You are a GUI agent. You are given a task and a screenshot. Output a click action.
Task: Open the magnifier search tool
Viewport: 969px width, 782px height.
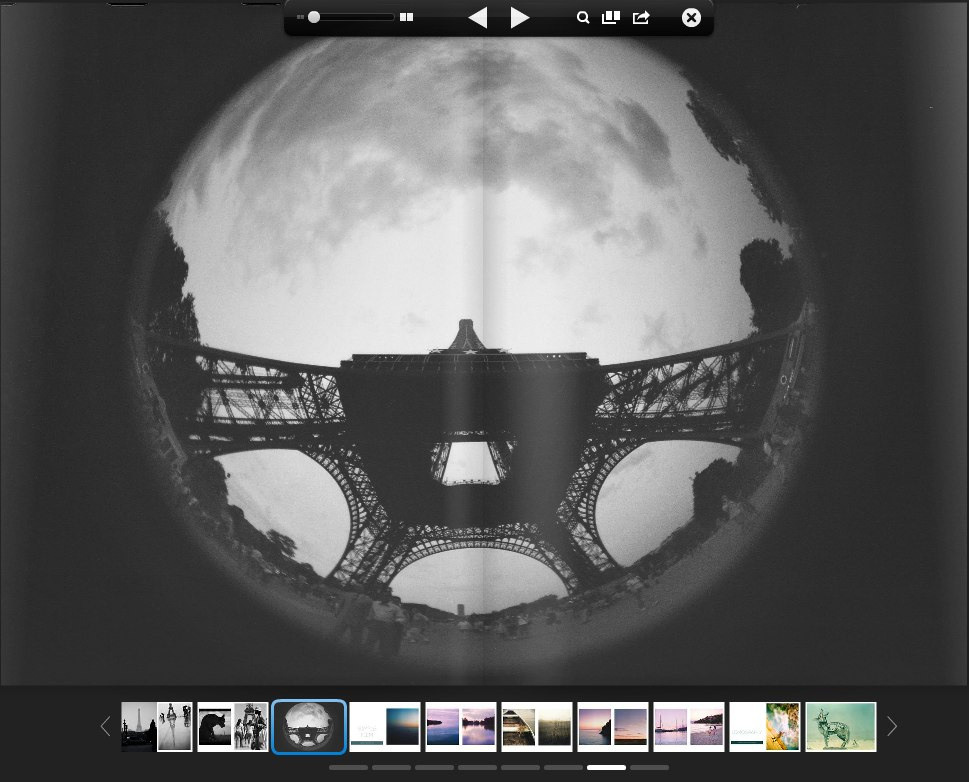pos(583,18)
